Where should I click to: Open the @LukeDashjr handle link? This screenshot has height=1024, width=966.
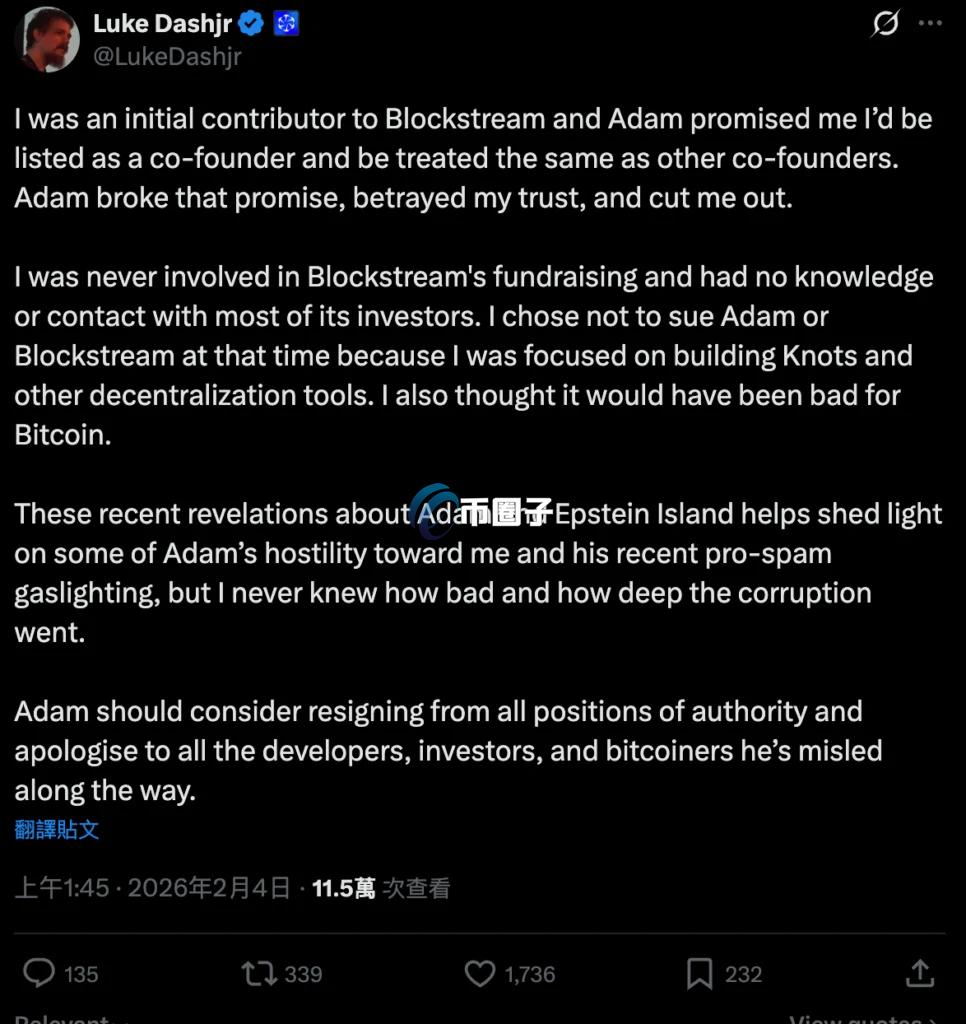tap(167, 57)
